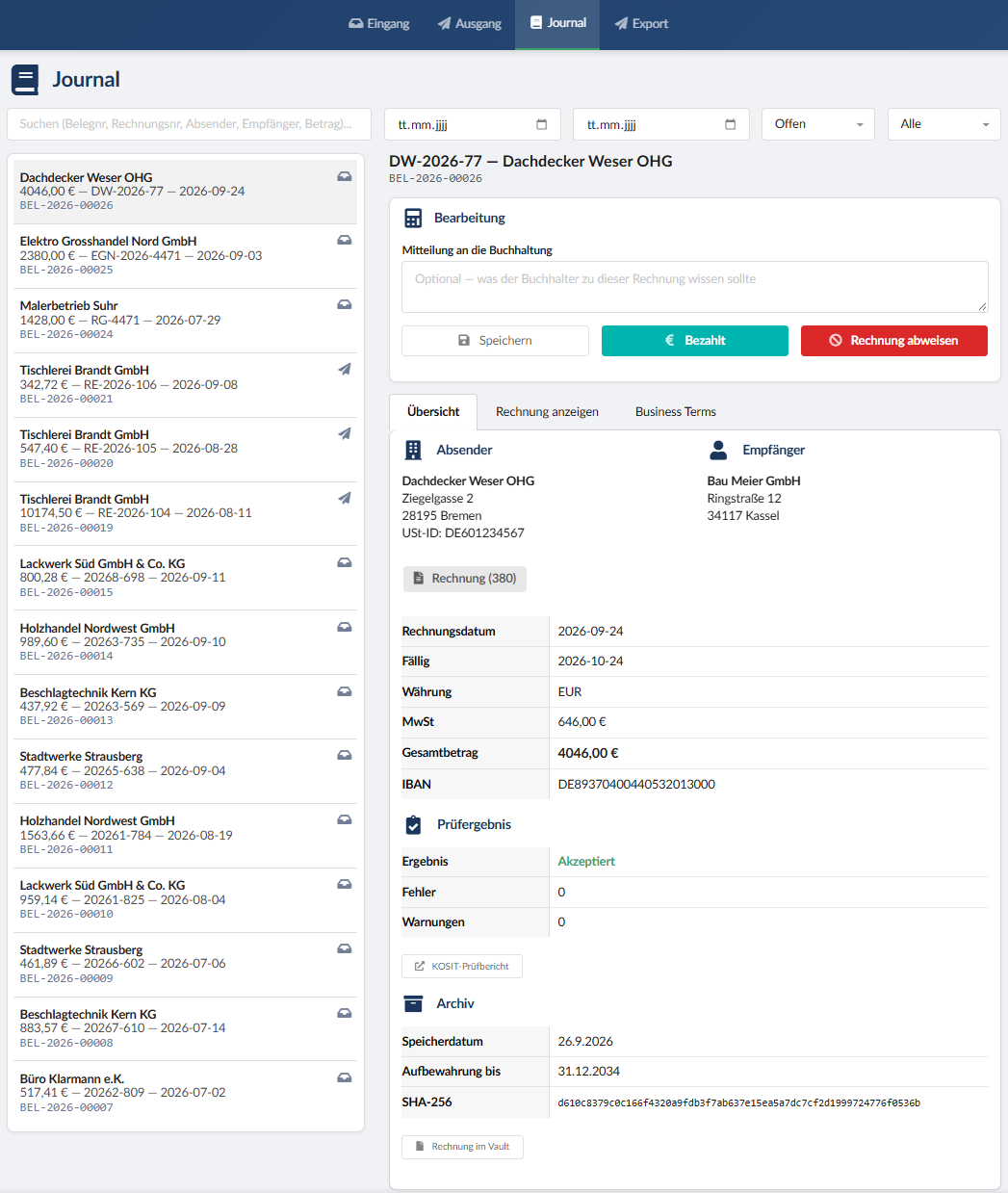Viewport: 1008px width, 1193px height.
Task: Click the USt-ID DE601234567 text
Action: tap(463, 533)
